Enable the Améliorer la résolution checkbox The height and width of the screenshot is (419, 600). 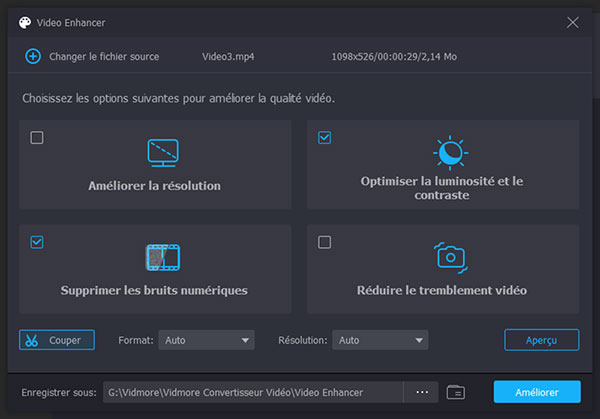(x=37, y=137)
